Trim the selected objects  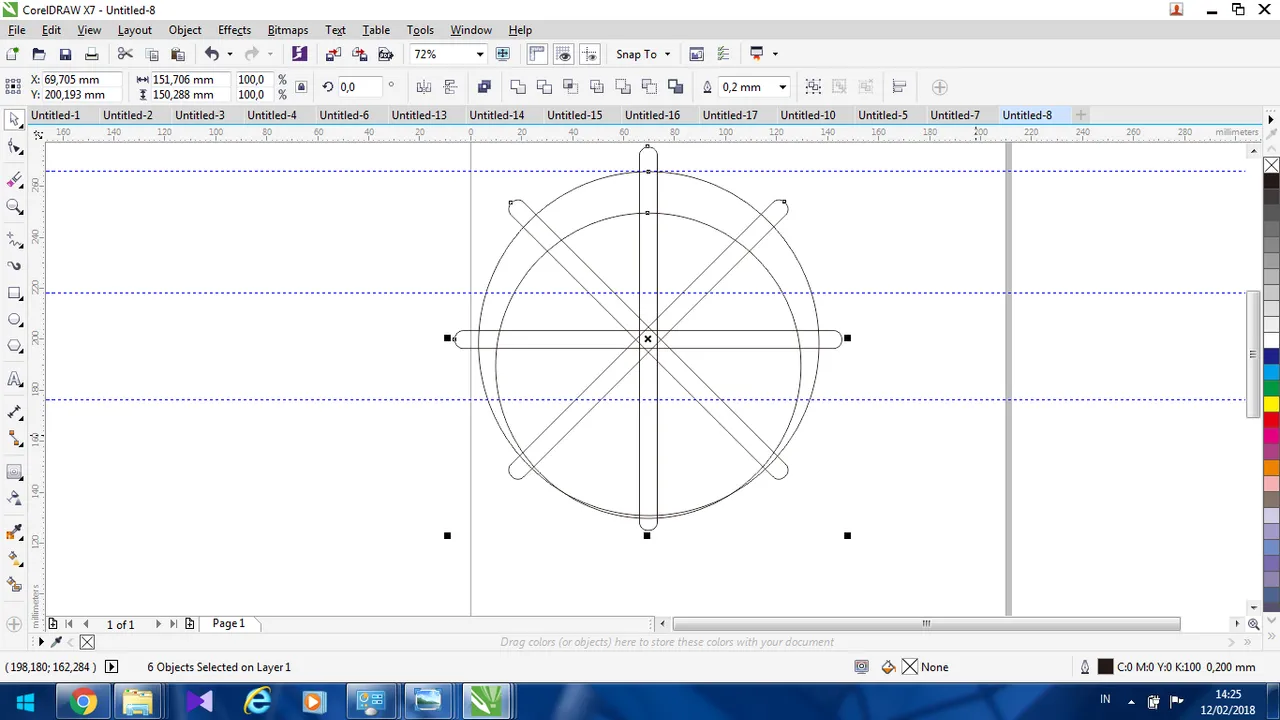tap(544, 87)
